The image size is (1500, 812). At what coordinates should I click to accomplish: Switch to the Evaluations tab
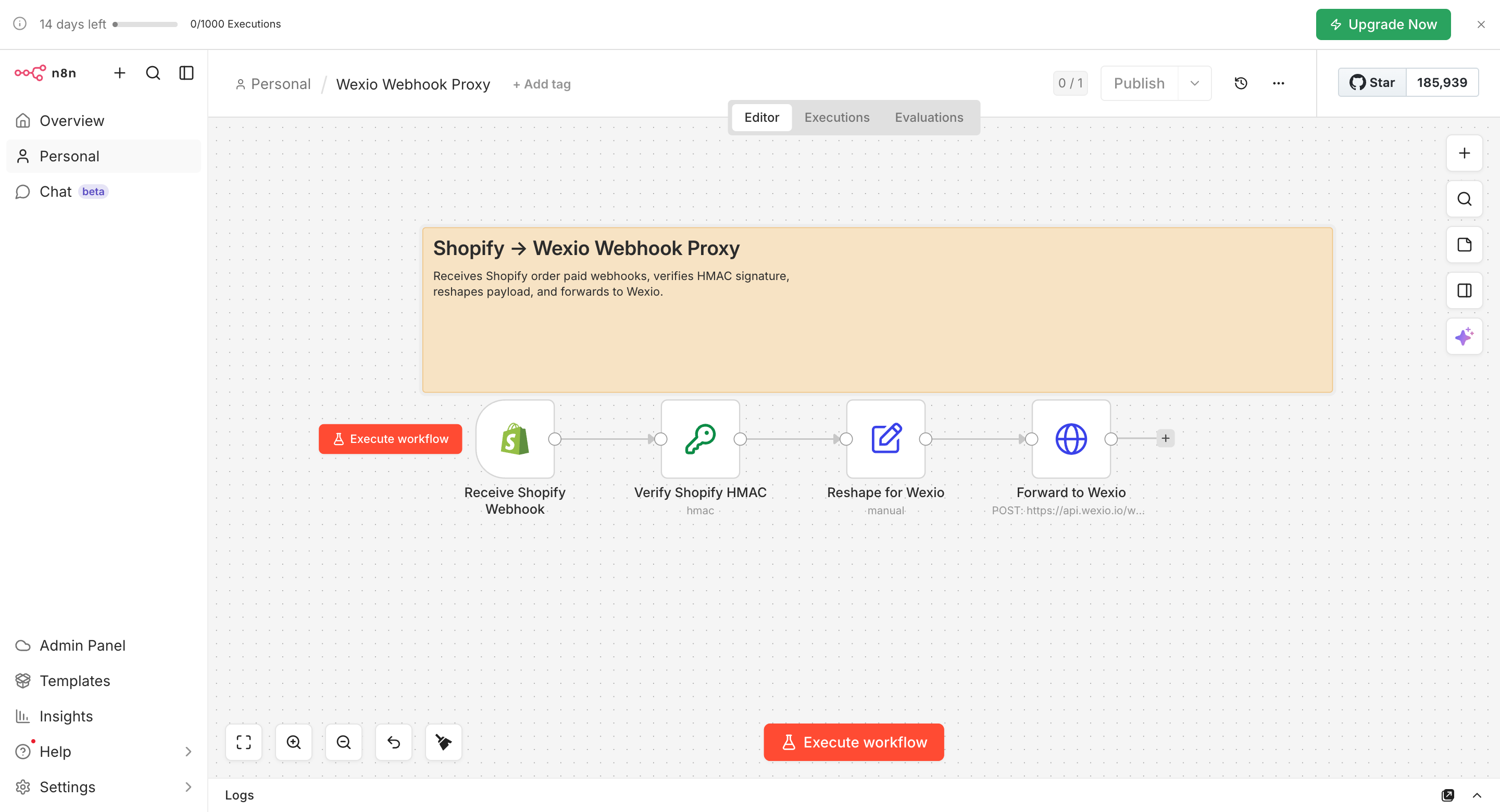tap(929, 118)
